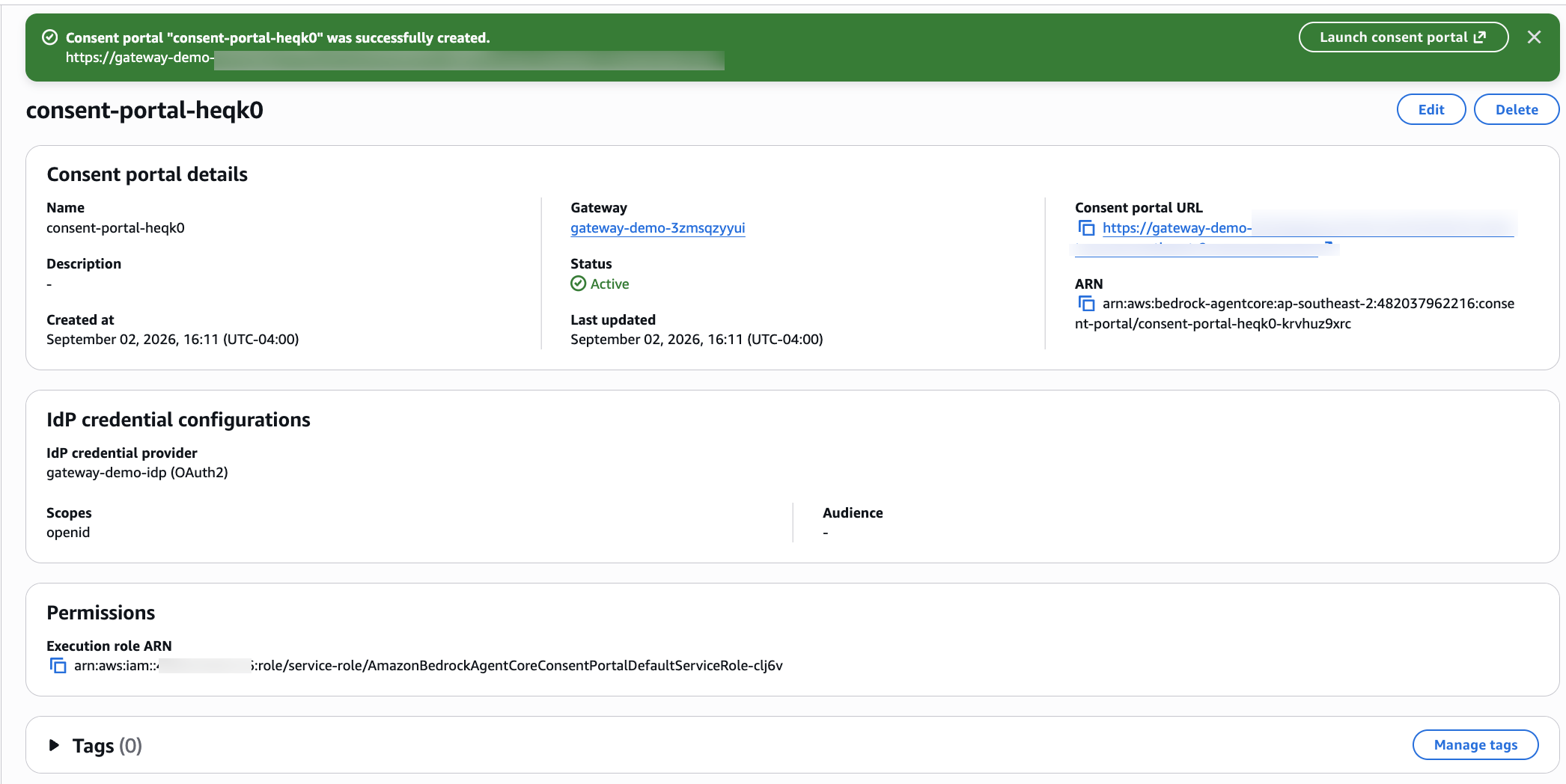Open the Consent portal URL link
The image size is (1566, 784).
tap(1308, 228)
